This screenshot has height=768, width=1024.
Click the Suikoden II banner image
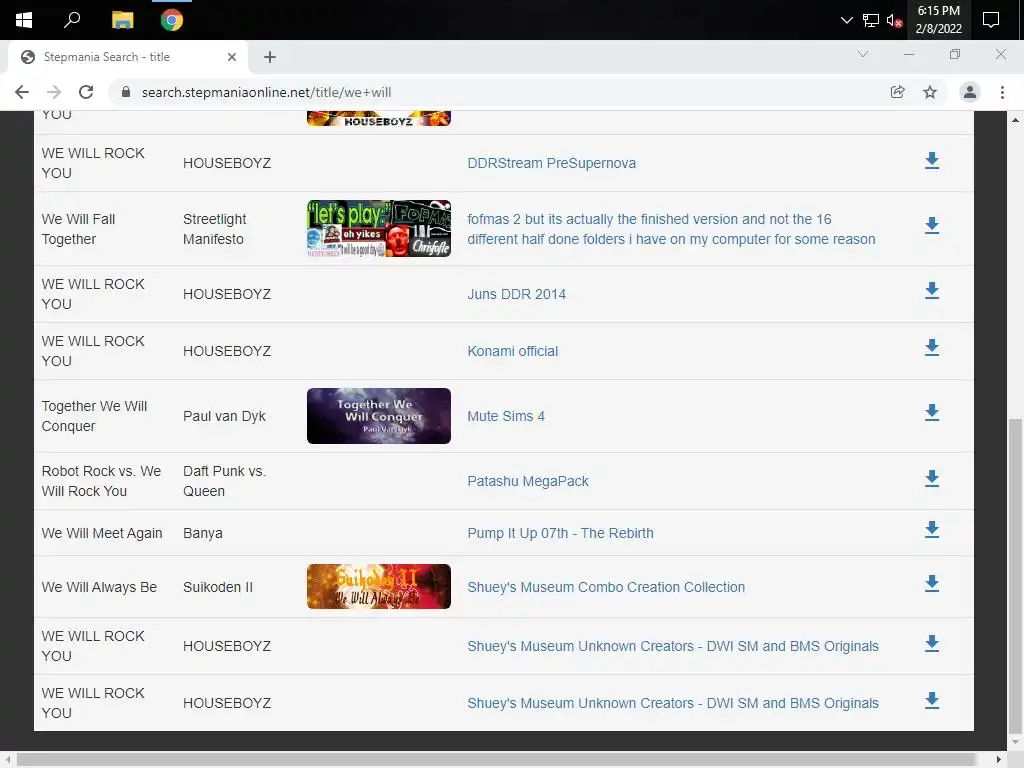pyautogui.click(x=379, y=586)
